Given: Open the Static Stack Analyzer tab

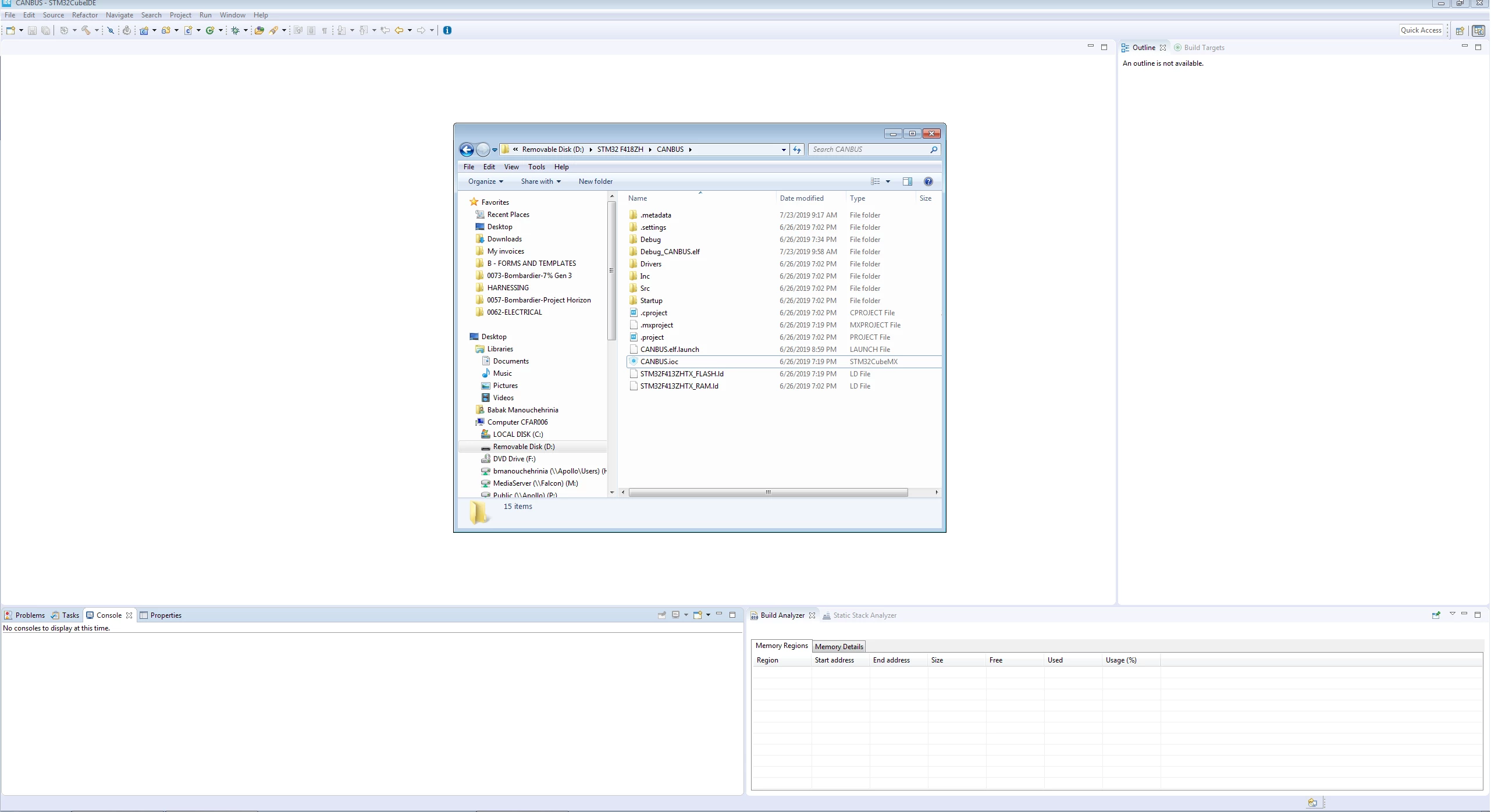Looking at the screenshot, I should pos(859,615).
